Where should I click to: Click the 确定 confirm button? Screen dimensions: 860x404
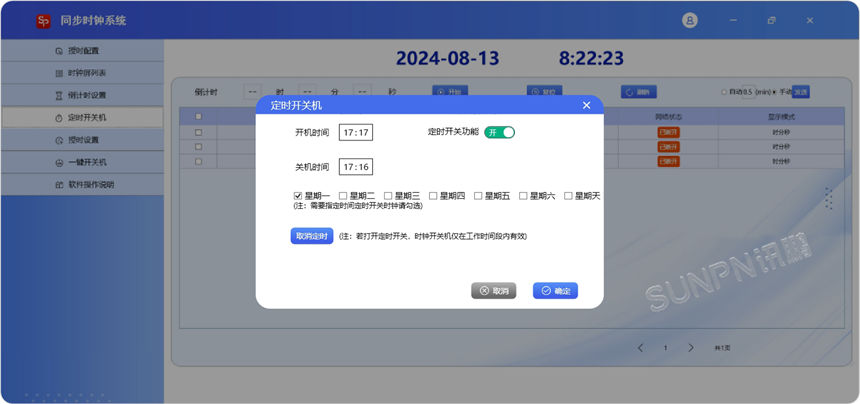click(x=555, y=291)
